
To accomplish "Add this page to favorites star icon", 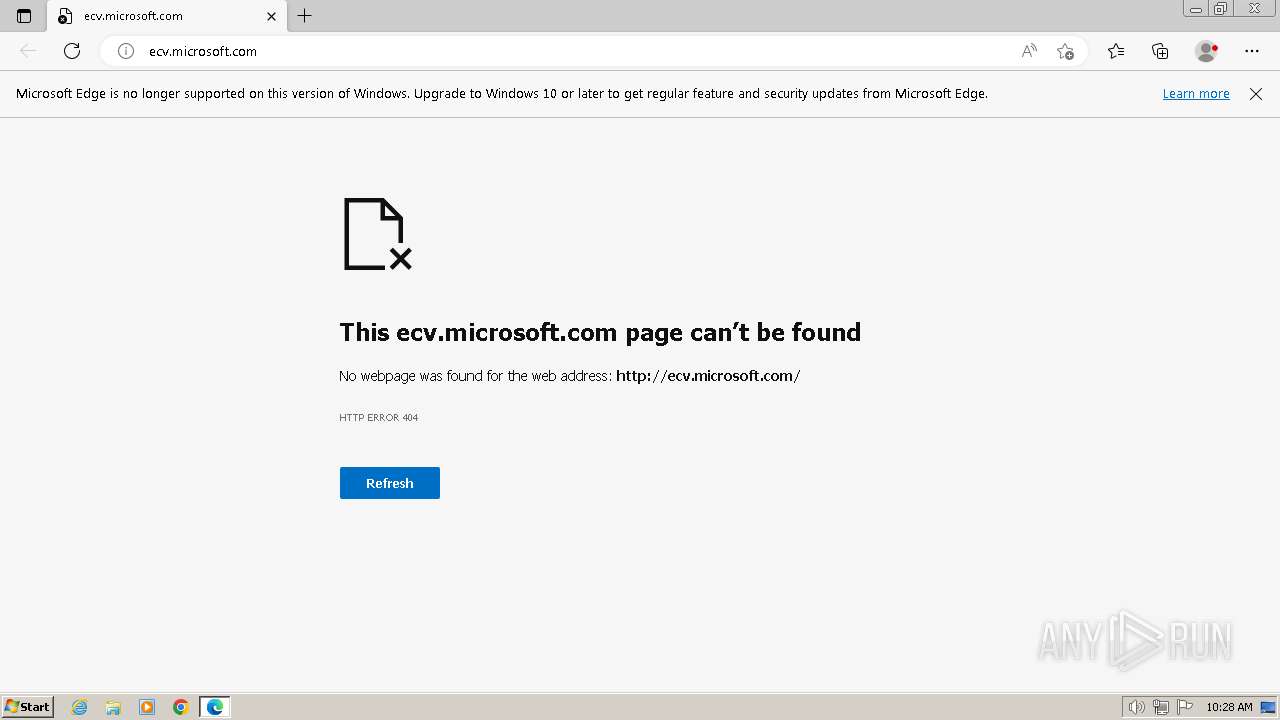I will tap(1065, 51).
